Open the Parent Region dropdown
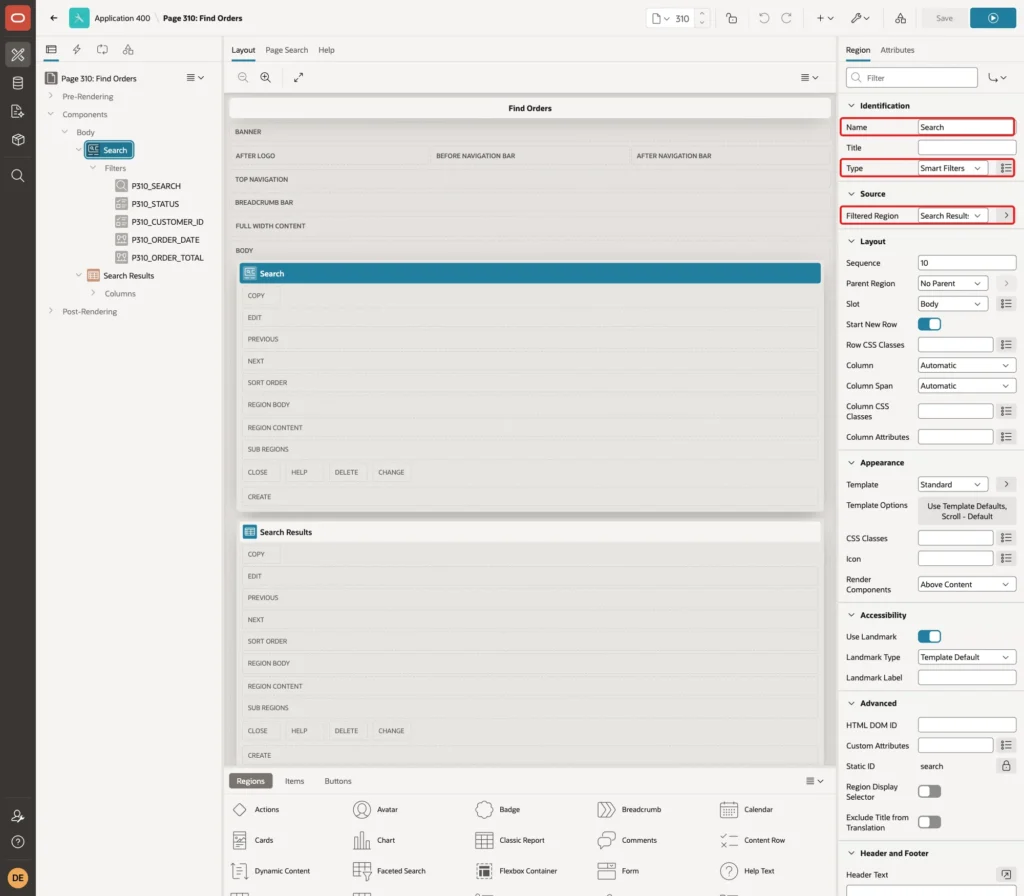1024x896 pixels. click(952, 283)
